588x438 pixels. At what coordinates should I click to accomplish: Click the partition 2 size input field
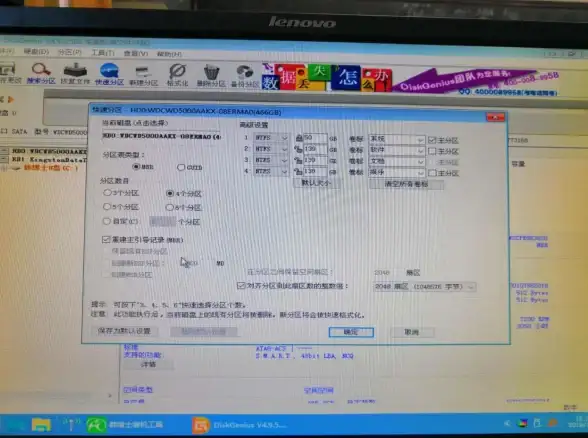click(x=315, y=149)
